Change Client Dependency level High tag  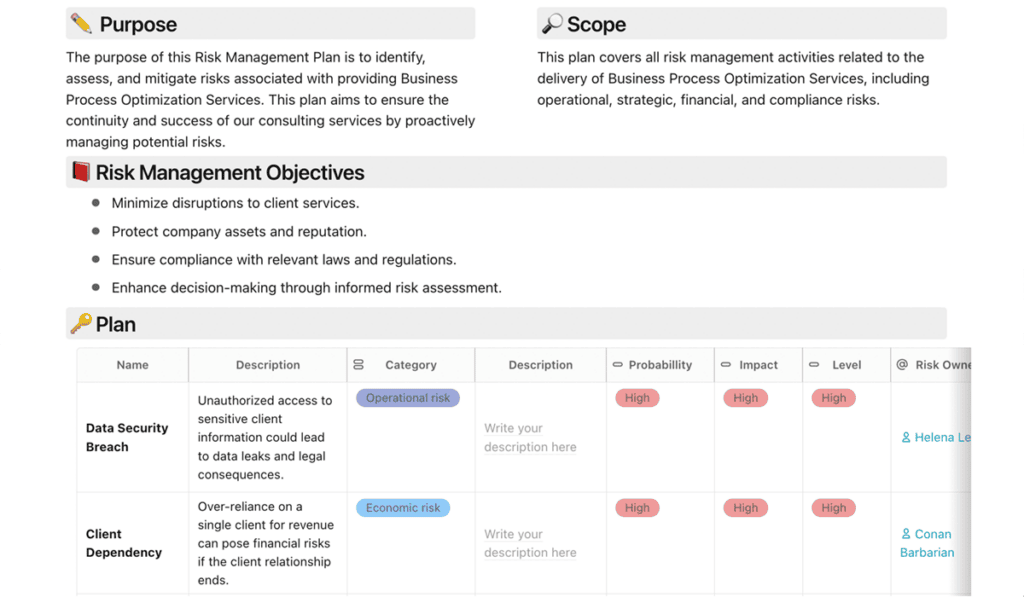(x=833, y=508)
